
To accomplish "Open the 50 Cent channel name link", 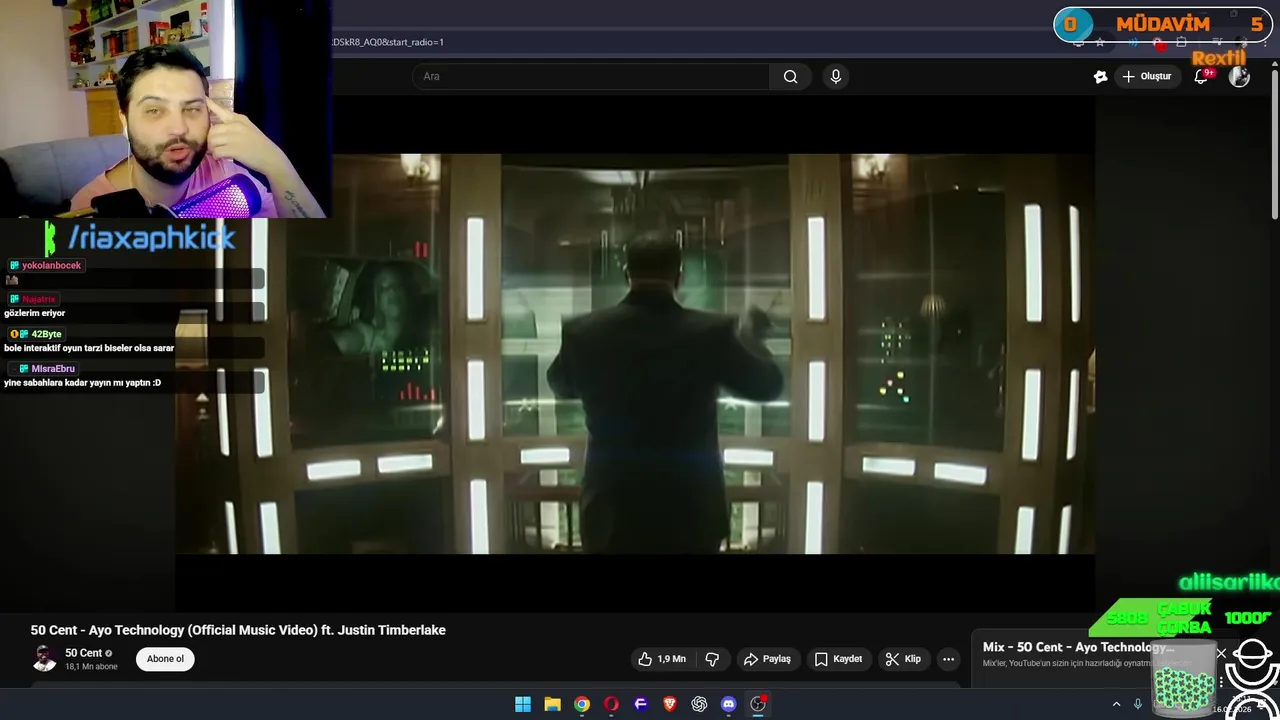I will click(83, 653).
